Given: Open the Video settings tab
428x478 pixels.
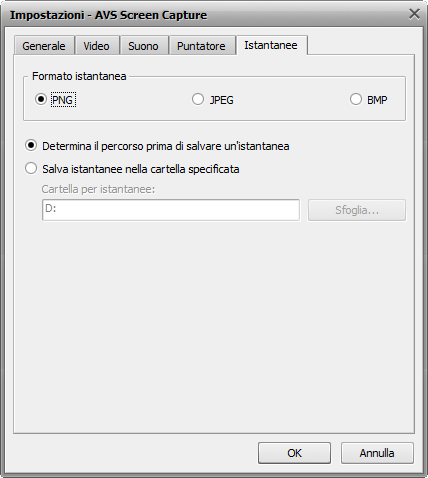Looking at the screenshot, I should [x=97, y=46].
